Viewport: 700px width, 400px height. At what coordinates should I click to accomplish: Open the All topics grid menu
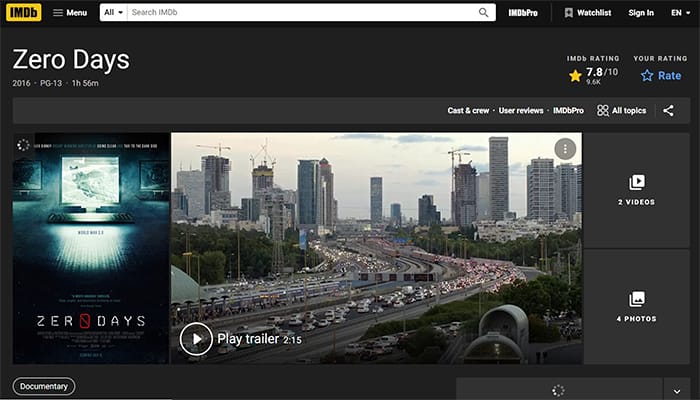[x=621, y=111]
